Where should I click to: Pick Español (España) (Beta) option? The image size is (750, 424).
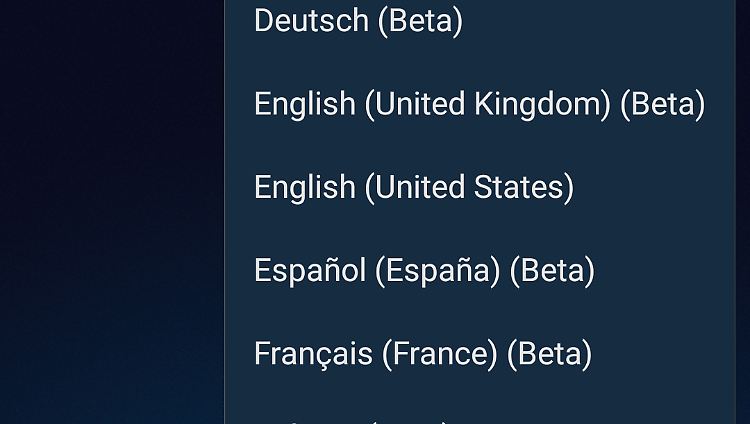[x=424, y=270]
